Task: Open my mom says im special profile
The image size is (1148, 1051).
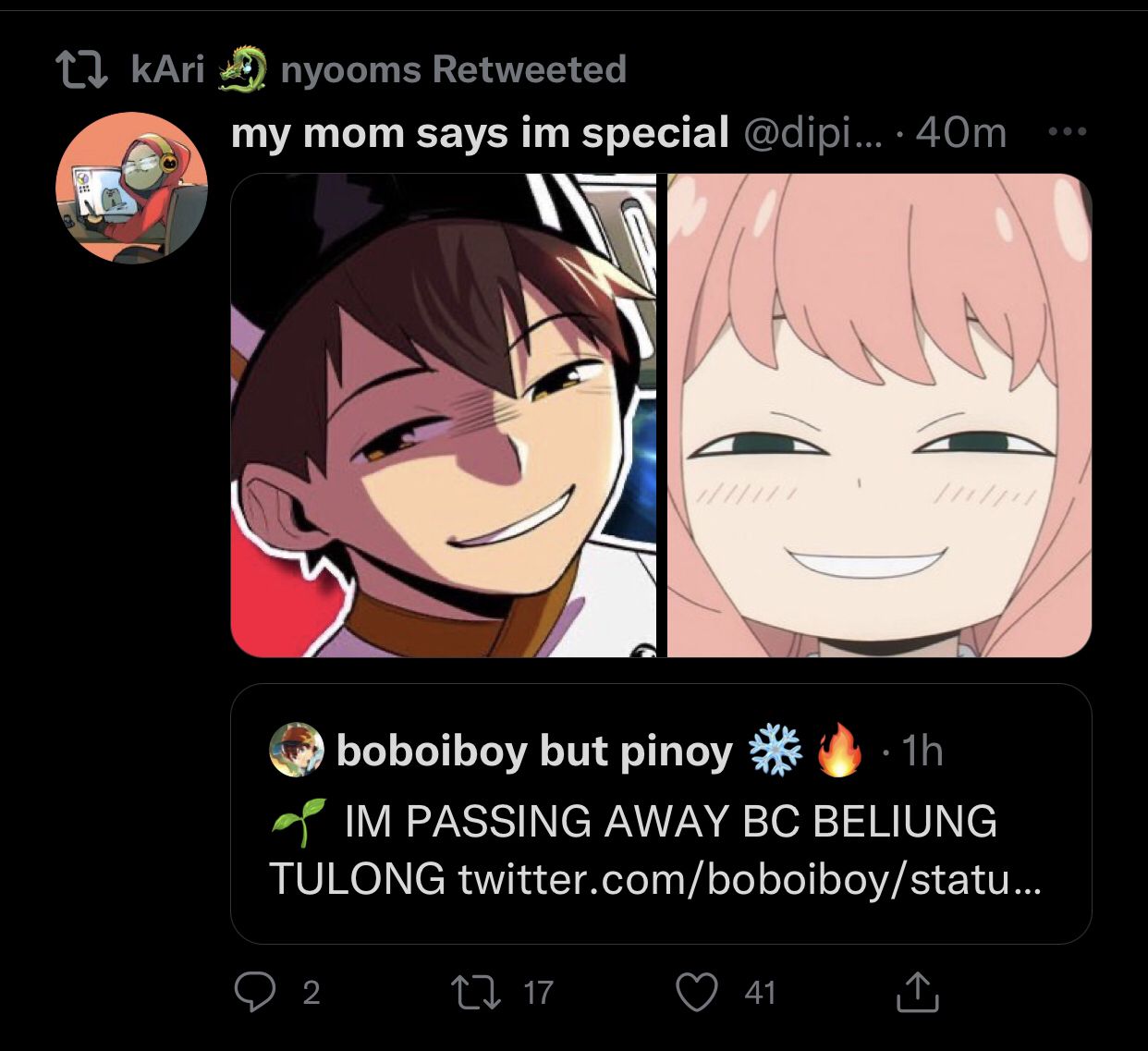Action: (480, 133)
